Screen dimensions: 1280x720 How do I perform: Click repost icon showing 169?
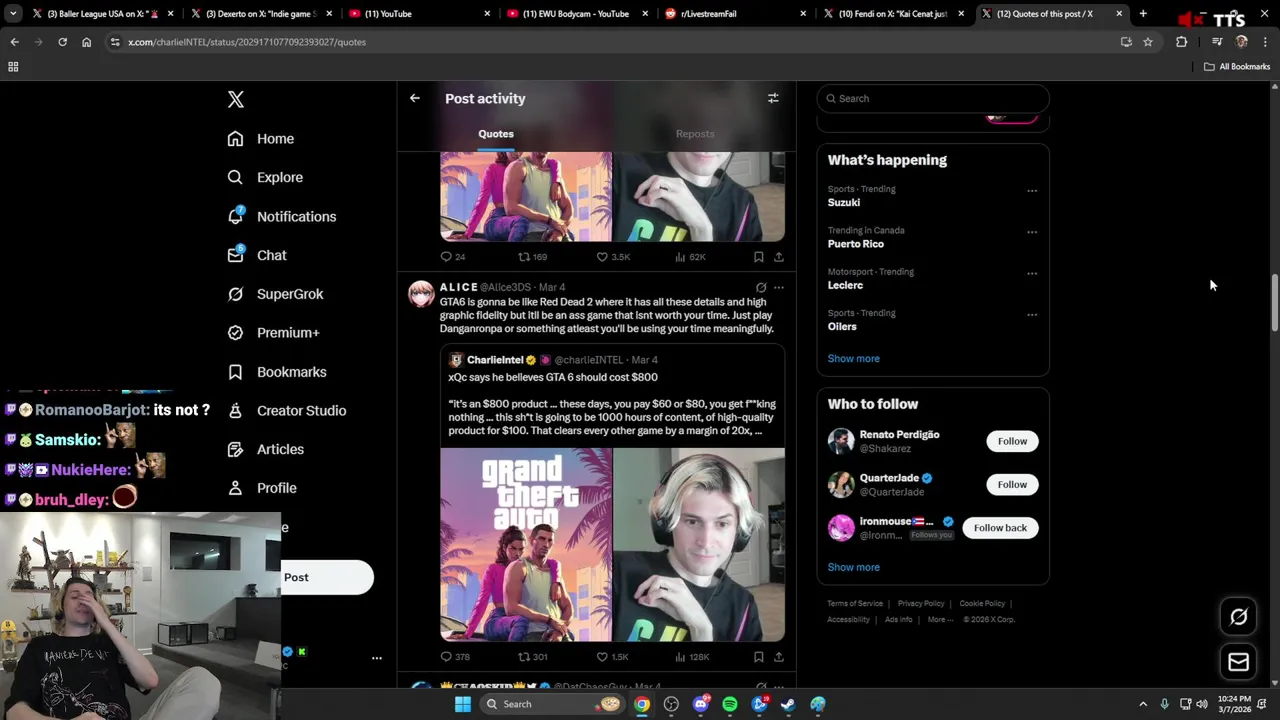523,257
